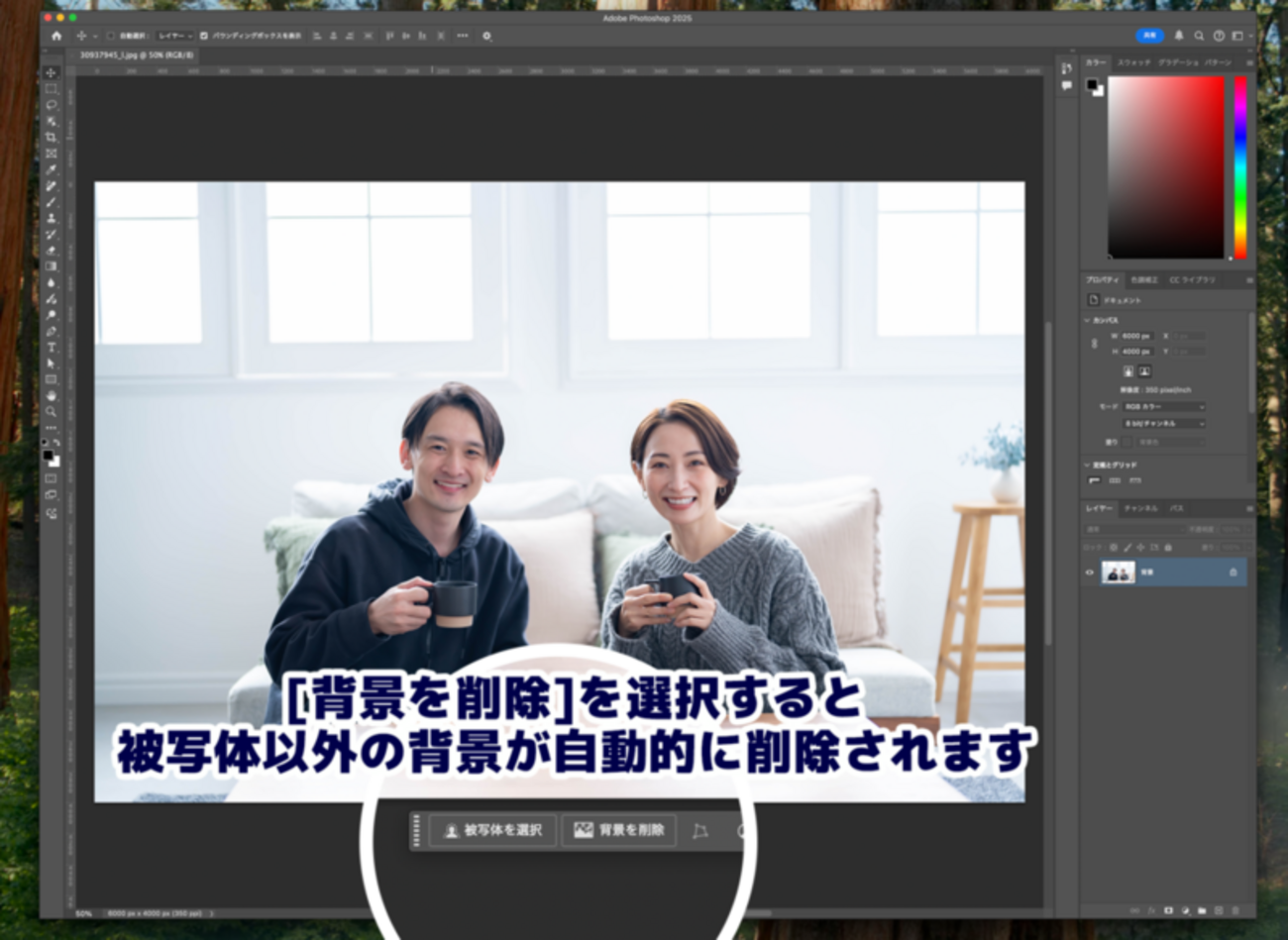1288x940 pixels.
Task: Click the create new layer icon
Action: pos(1219,910)
